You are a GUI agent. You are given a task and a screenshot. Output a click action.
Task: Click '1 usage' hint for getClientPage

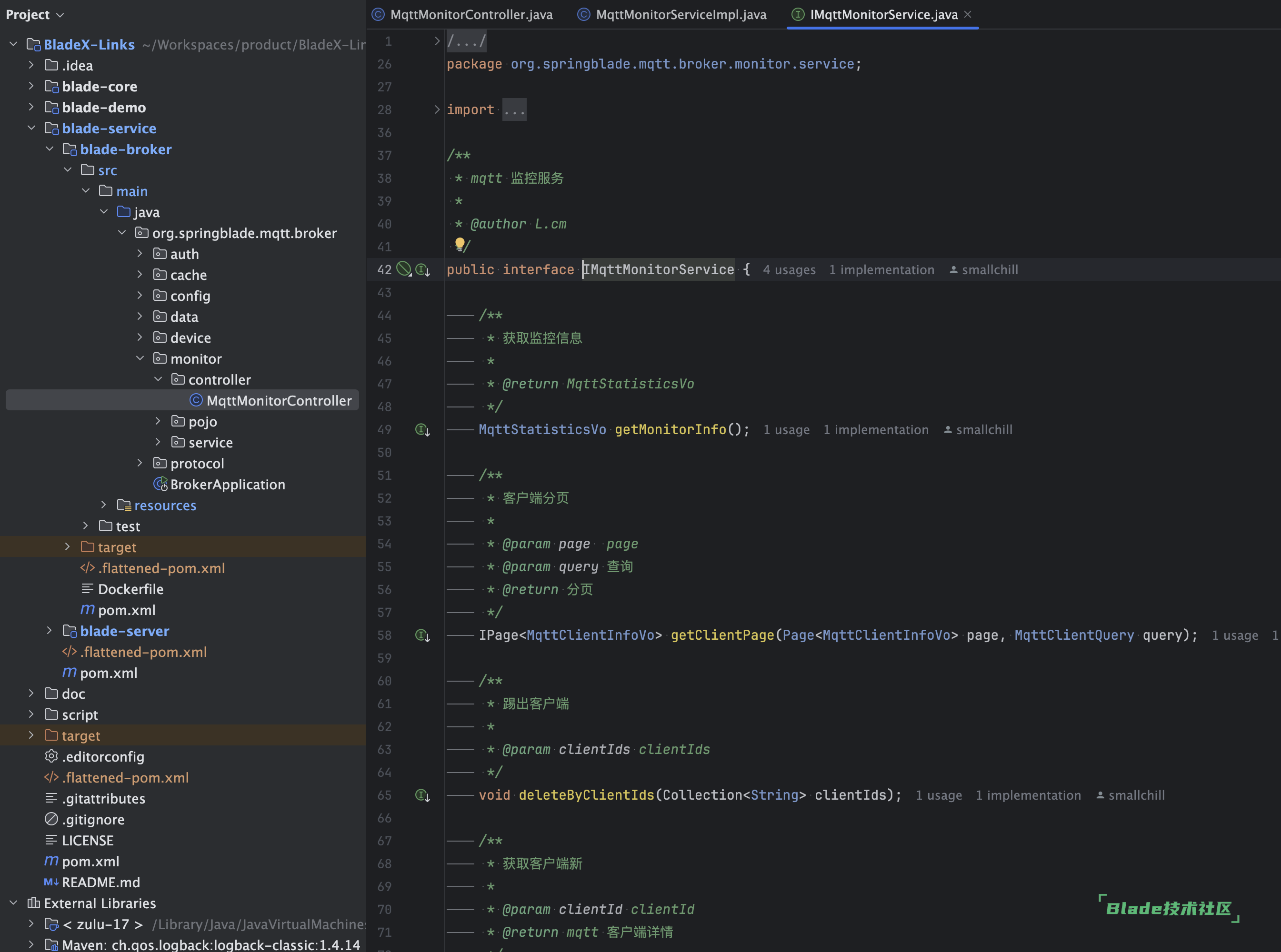click(x=1235, y=635)
